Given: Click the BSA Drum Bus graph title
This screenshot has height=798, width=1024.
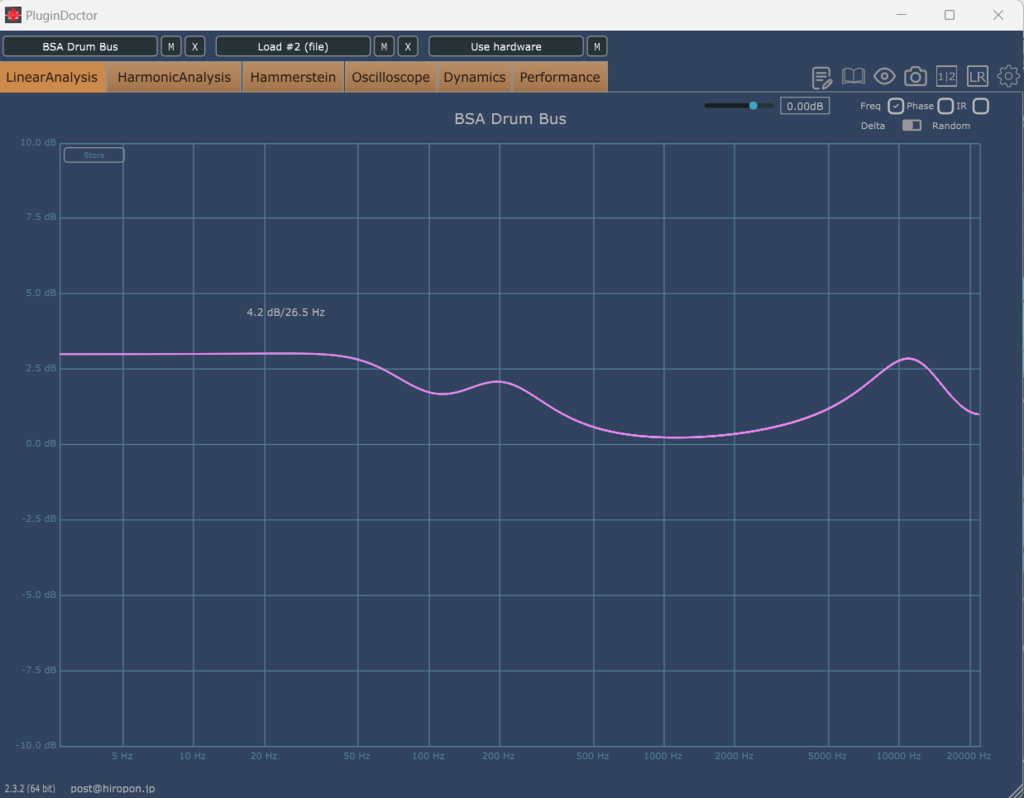Looking at the screenshot, I should [x=510, y=119].
